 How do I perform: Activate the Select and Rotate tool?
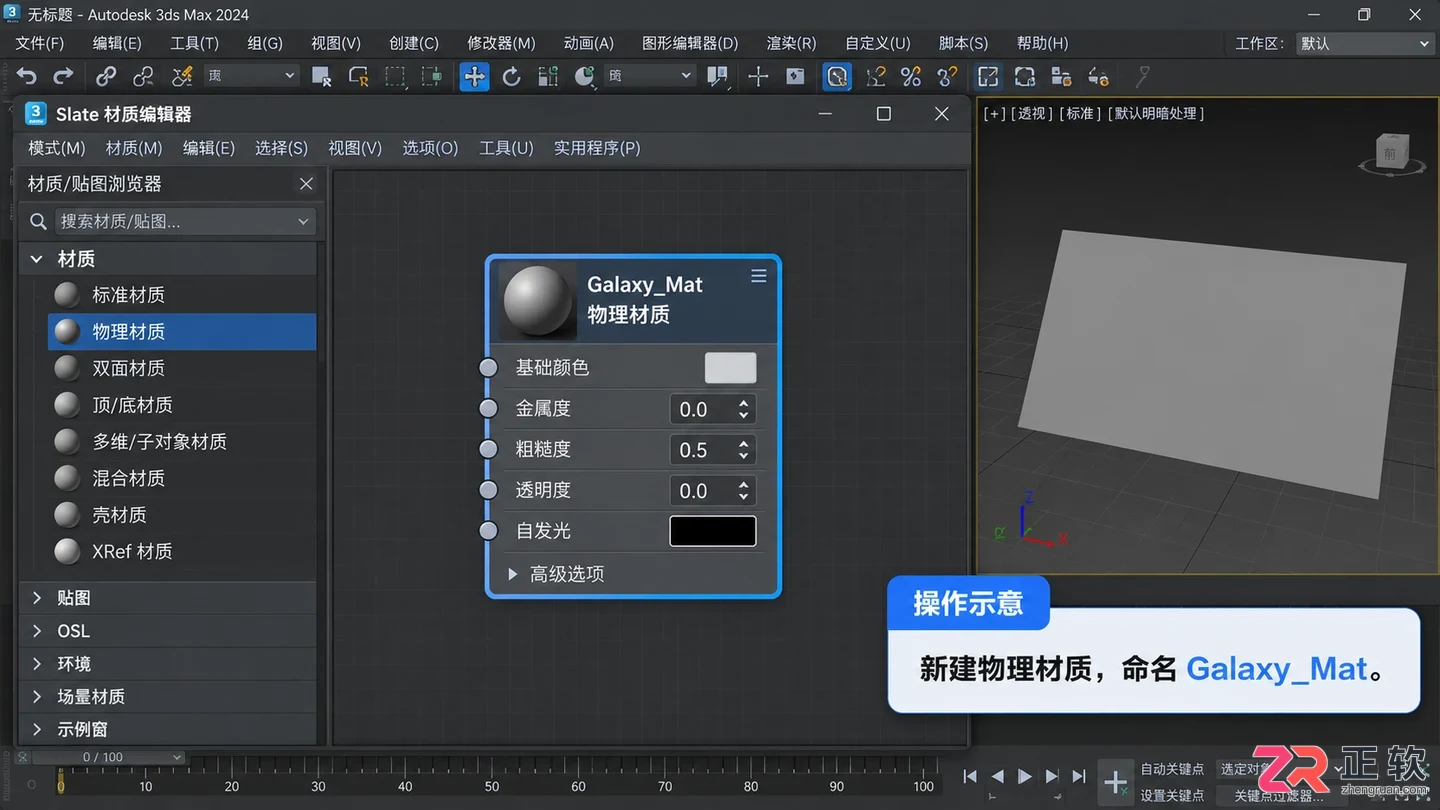pos(511,76)
